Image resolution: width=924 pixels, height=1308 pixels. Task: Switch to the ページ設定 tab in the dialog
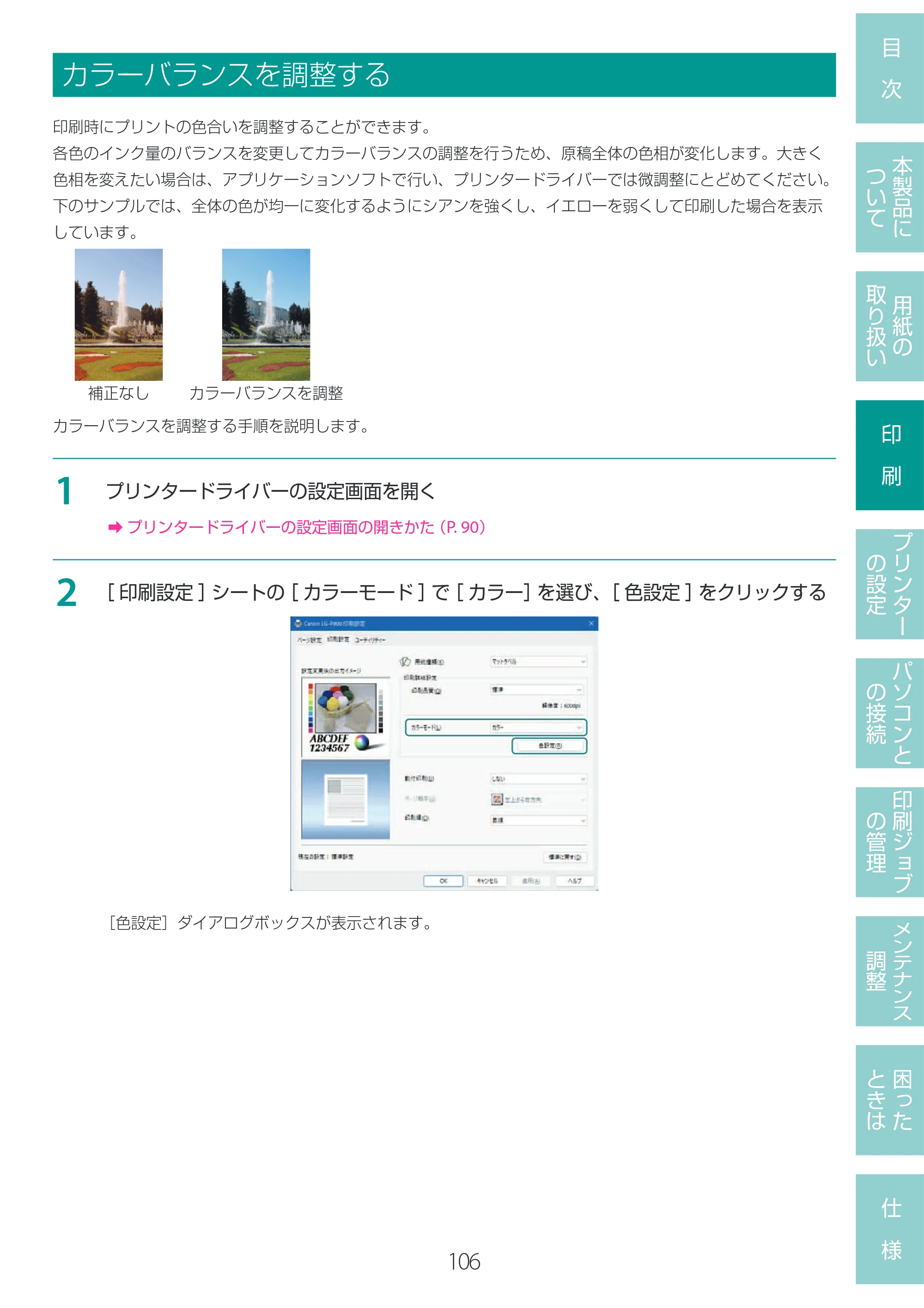tap(309, 640)
